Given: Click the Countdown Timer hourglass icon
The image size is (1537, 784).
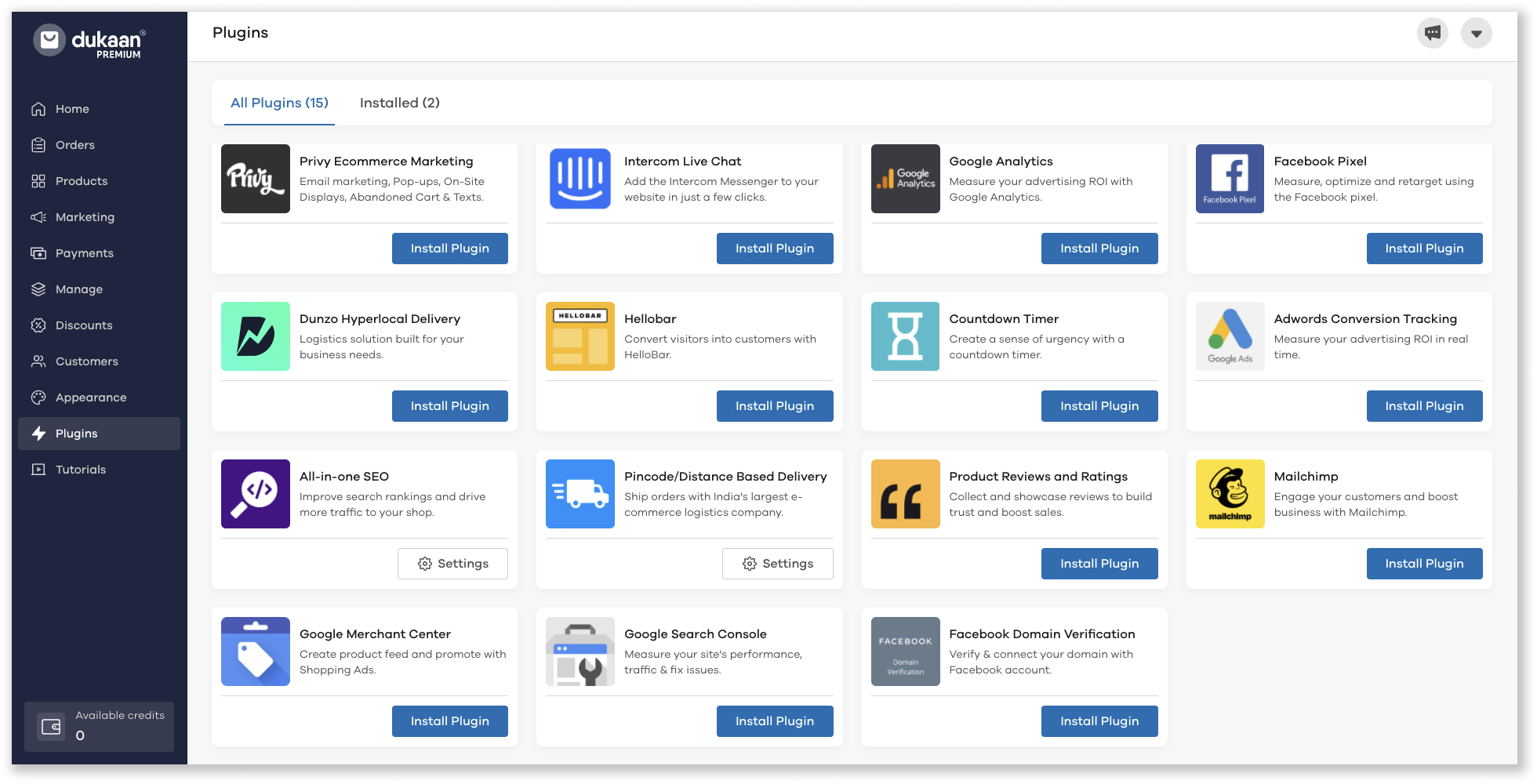Looking at the screenshot, I should click(905, 336).
